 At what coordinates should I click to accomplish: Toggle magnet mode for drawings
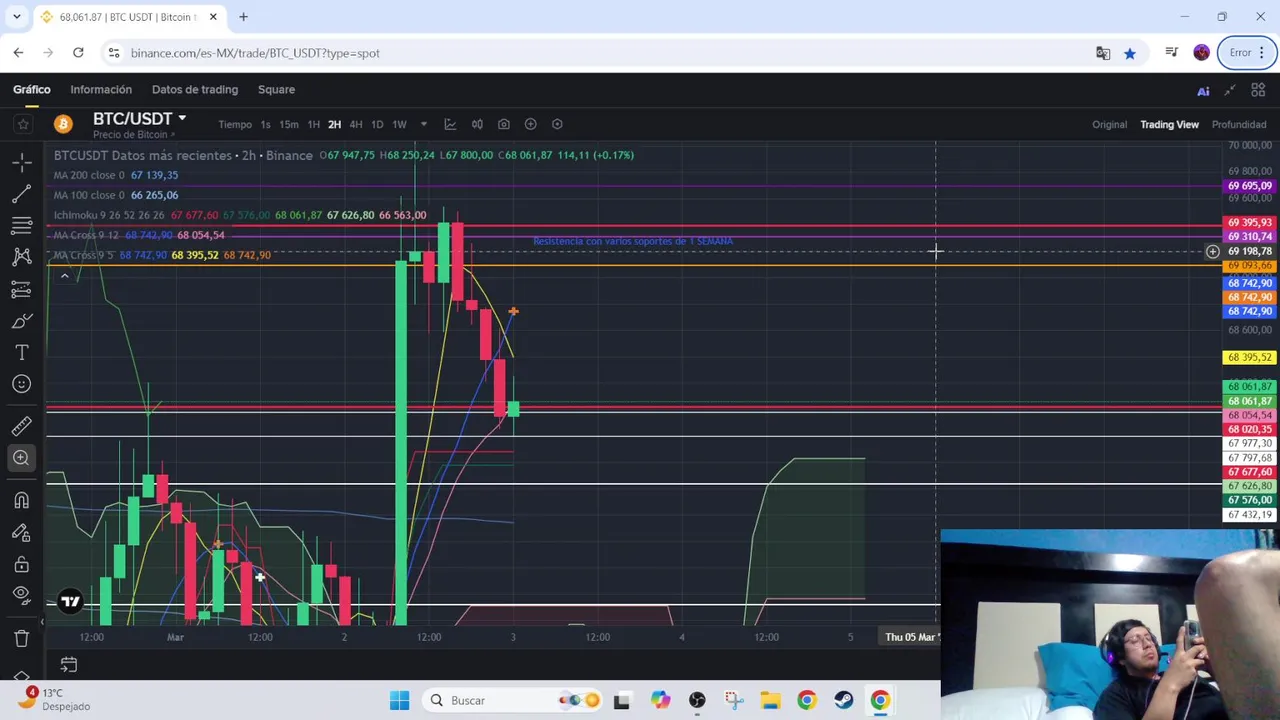pos(22,500)
